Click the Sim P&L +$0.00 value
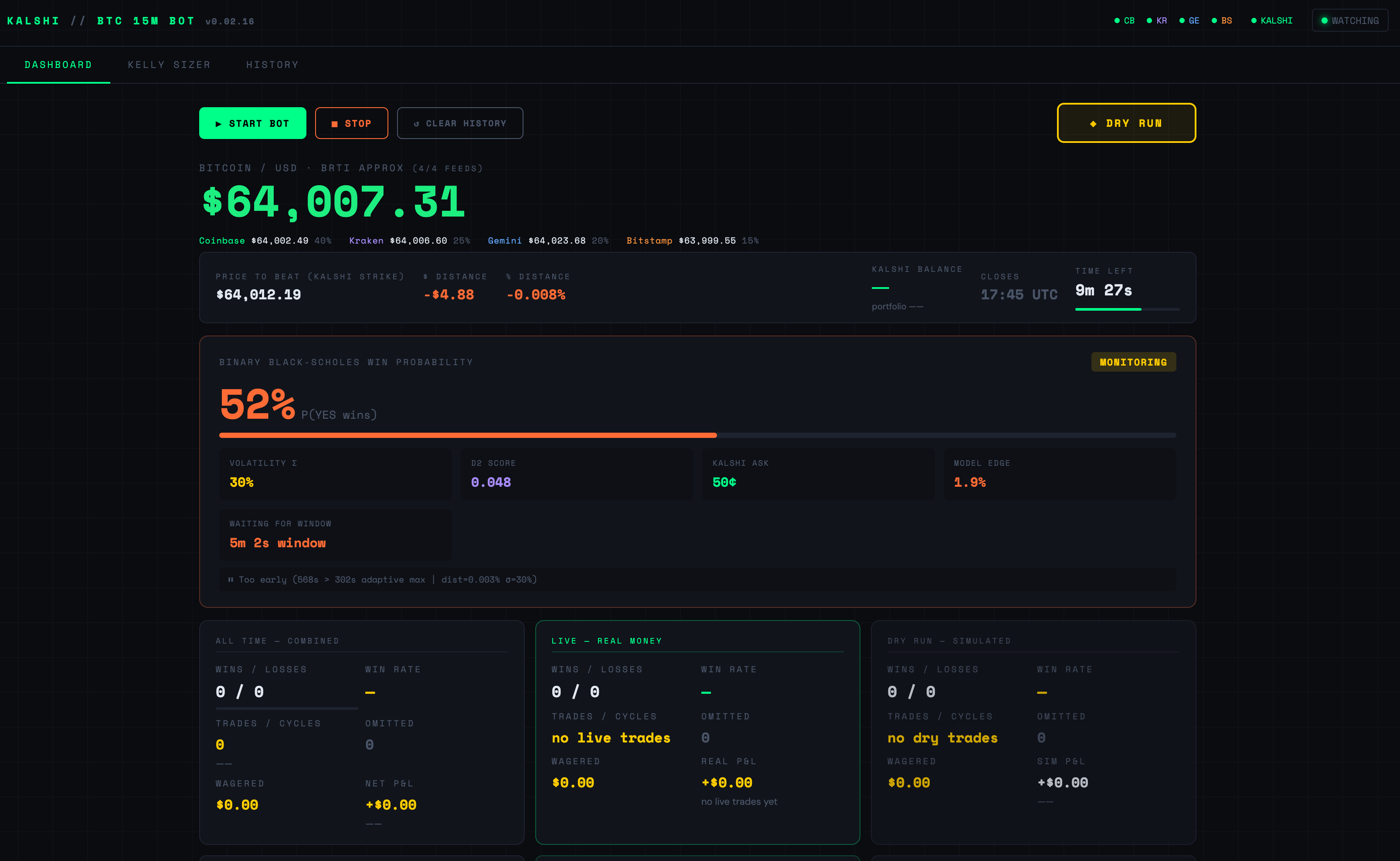Image resolution: width=1400 pixels, height=861 pixels. coord(1062,783)
